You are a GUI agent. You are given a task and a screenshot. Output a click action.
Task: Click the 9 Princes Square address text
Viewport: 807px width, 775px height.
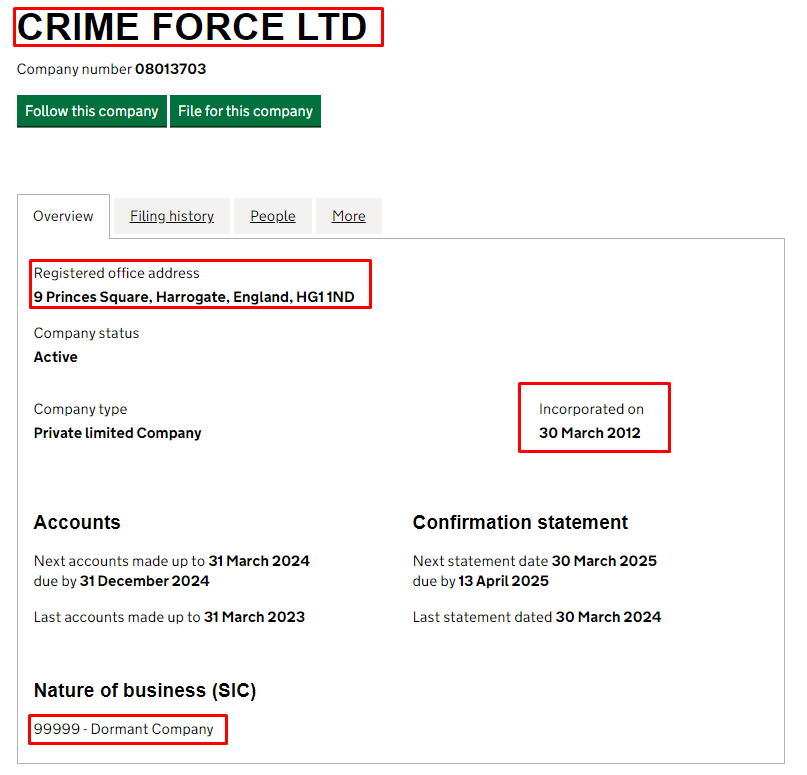[194, 297]
